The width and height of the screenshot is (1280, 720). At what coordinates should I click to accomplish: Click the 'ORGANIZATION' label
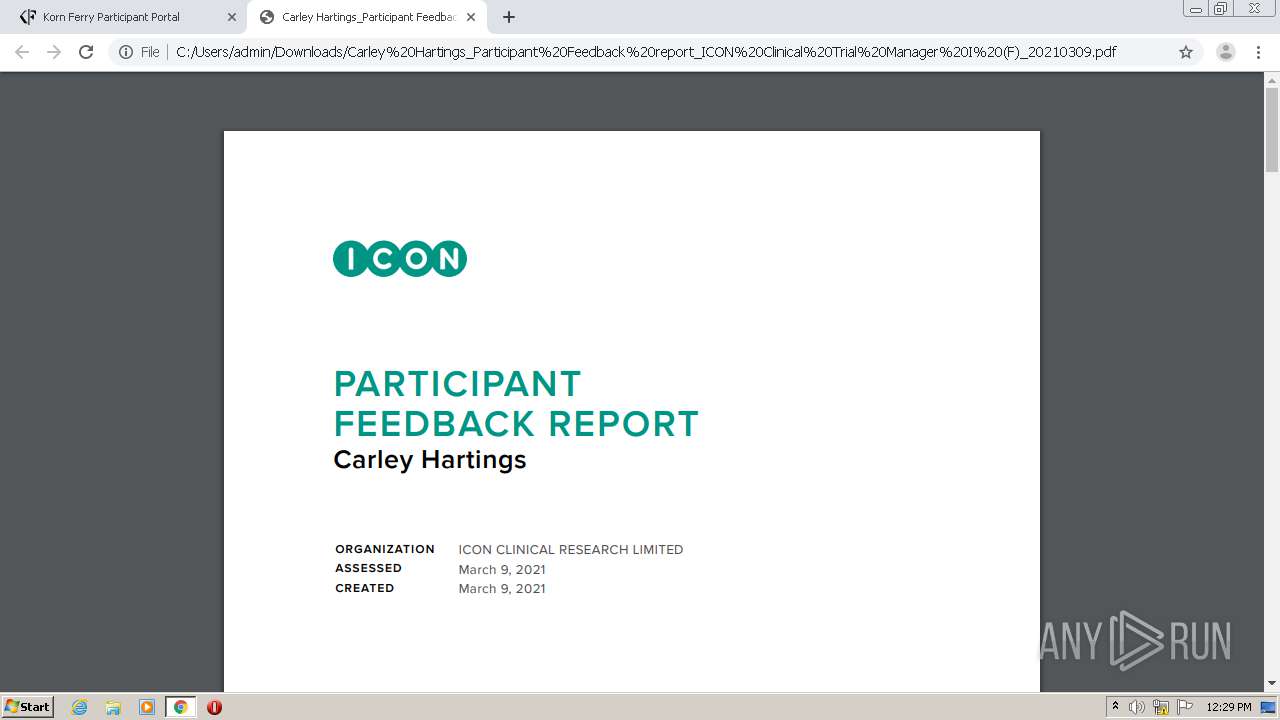coord(385,549)
